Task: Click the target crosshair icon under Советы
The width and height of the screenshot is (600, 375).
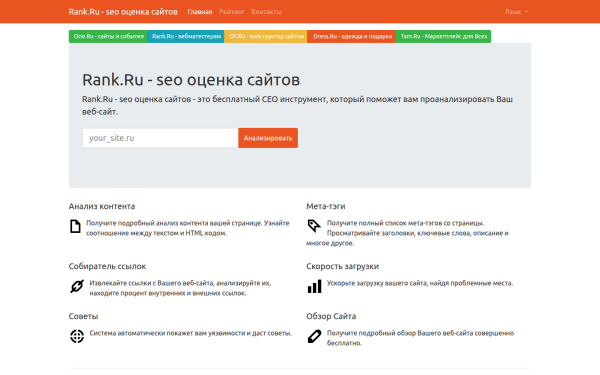Action: click(77, 336)
